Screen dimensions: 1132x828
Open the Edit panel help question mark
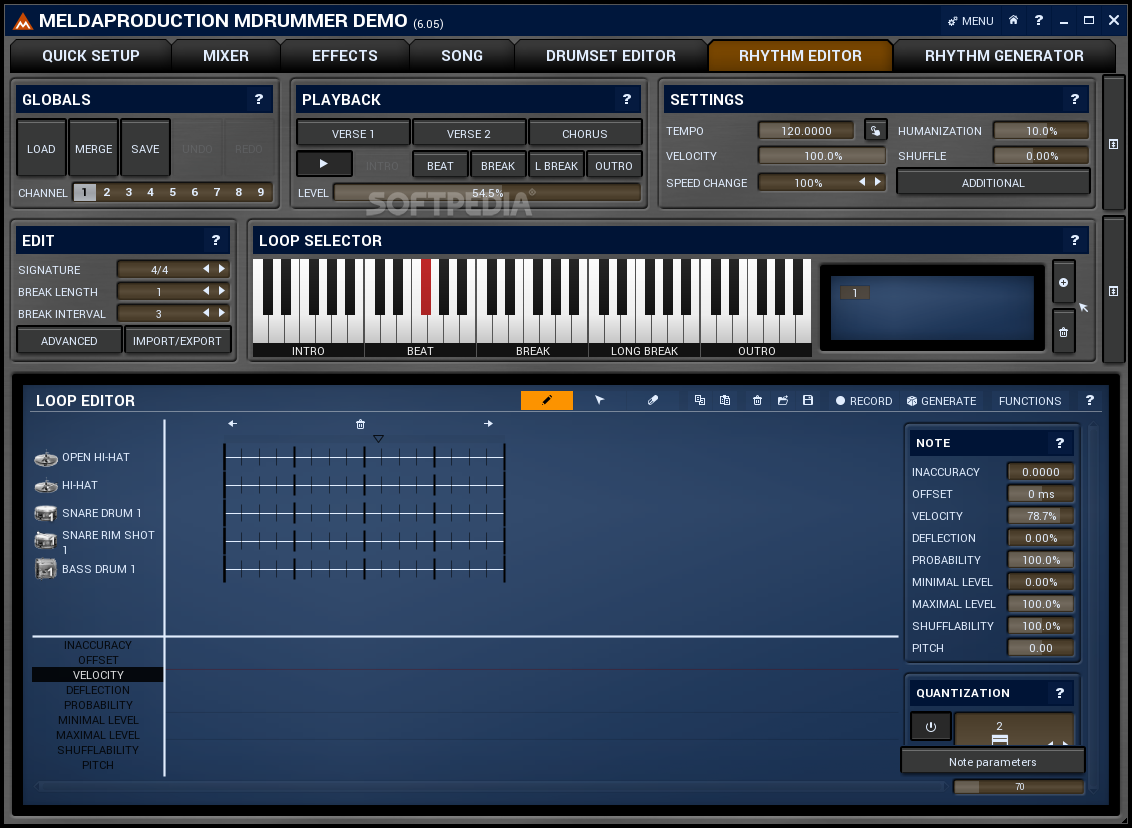tap(215, 240)
